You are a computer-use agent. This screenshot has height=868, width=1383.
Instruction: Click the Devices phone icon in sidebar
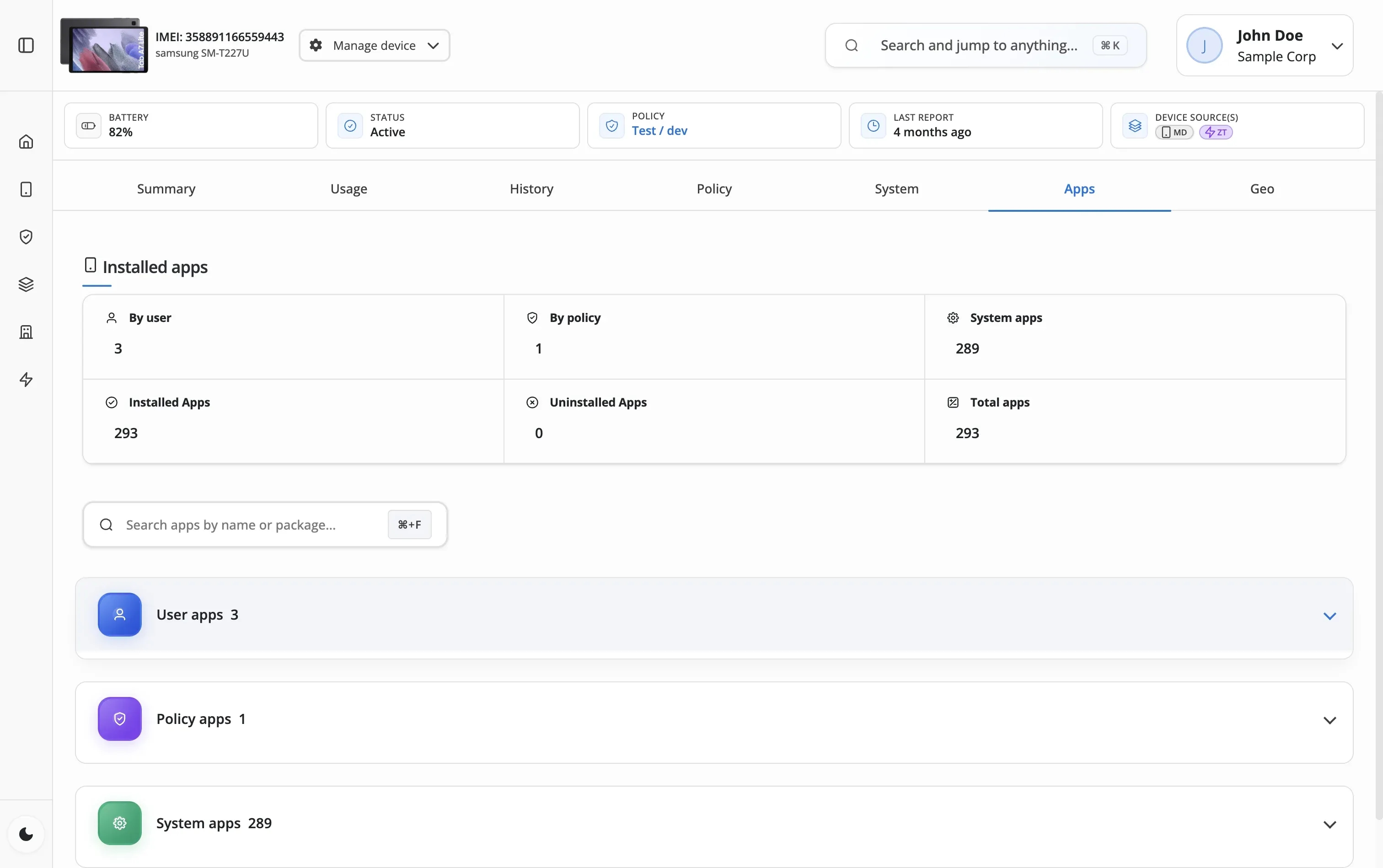26,189
